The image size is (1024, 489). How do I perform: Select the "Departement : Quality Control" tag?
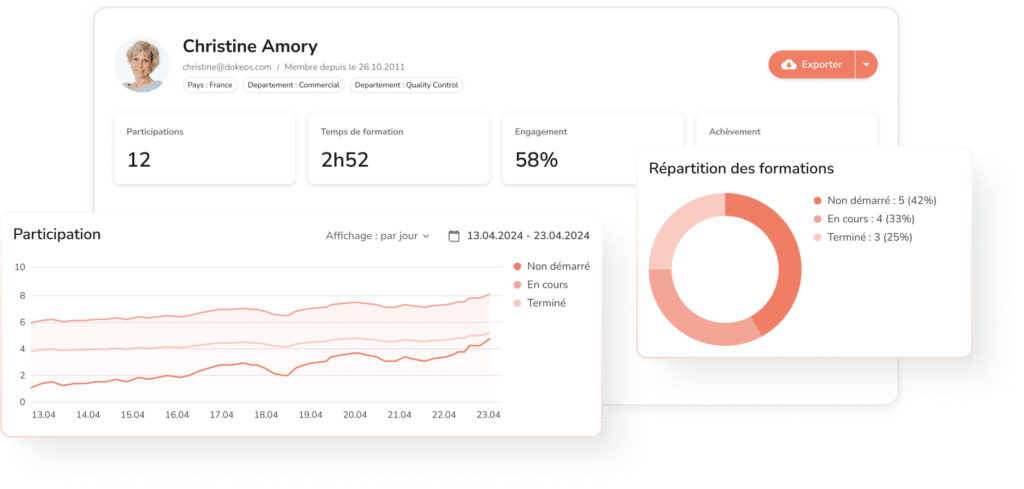tap(406, 85)
